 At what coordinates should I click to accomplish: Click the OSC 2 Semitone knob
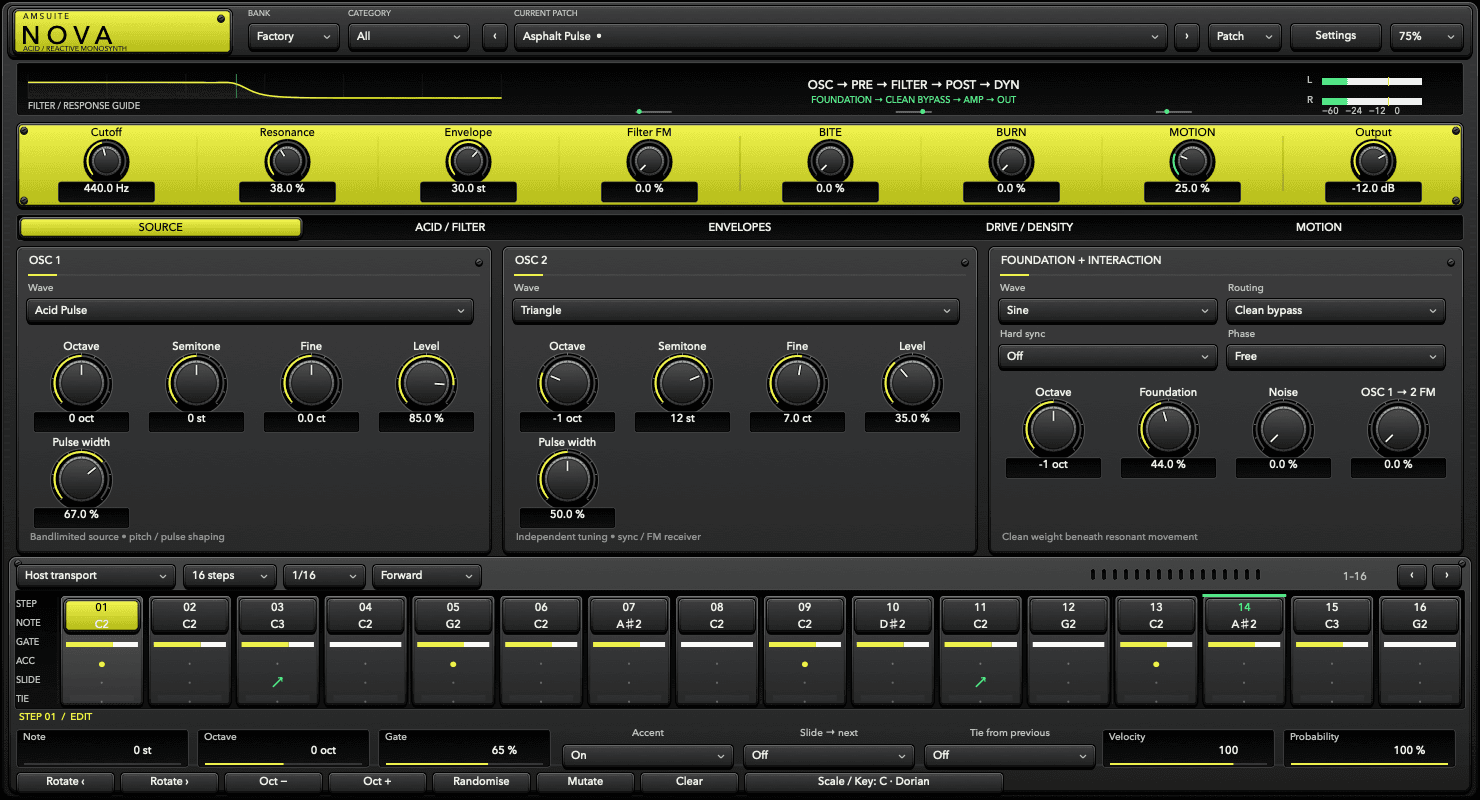click(682, 382)
